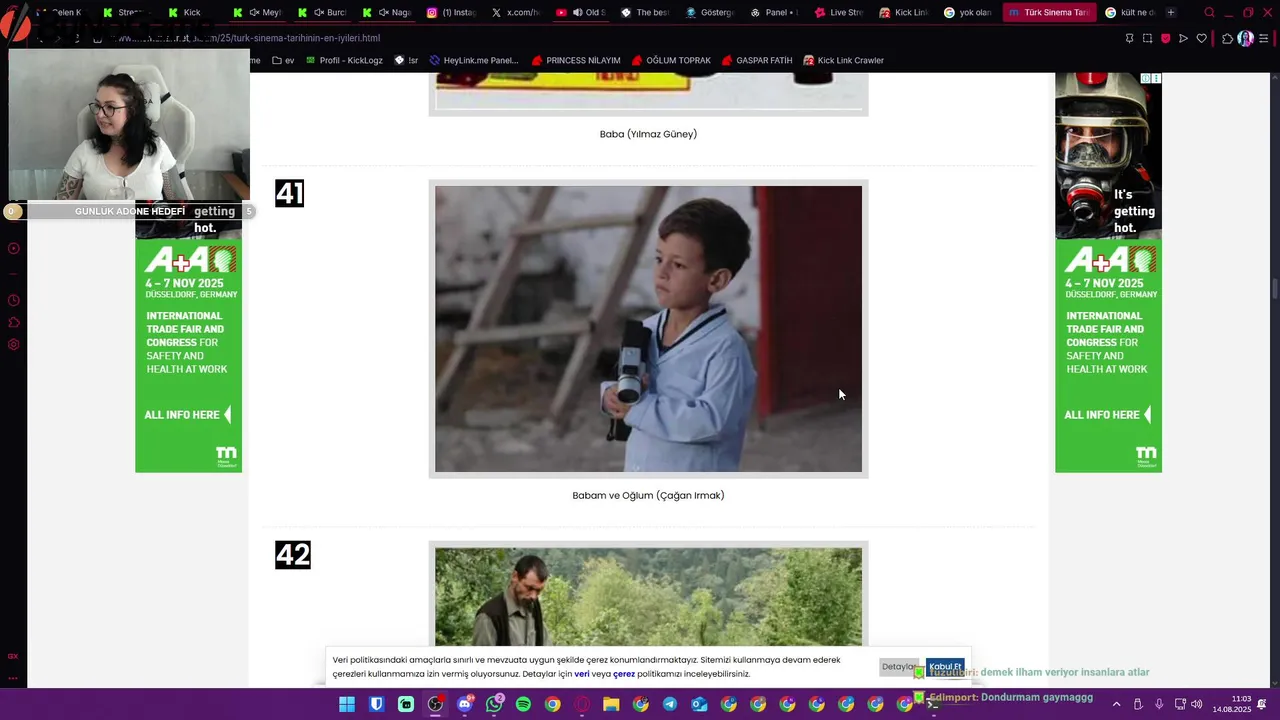Open the 'ev' bookmarks folder
This screenshot has width=1280, height=720.
point(283,60)
